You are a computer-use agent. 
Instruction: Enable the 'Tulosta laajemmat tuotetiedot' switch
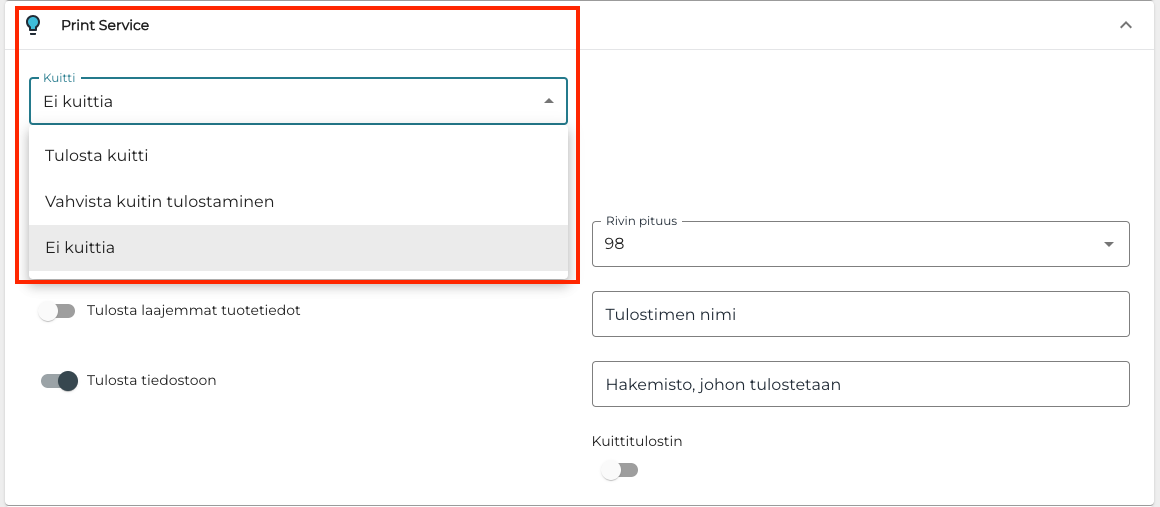click(57, 311)
